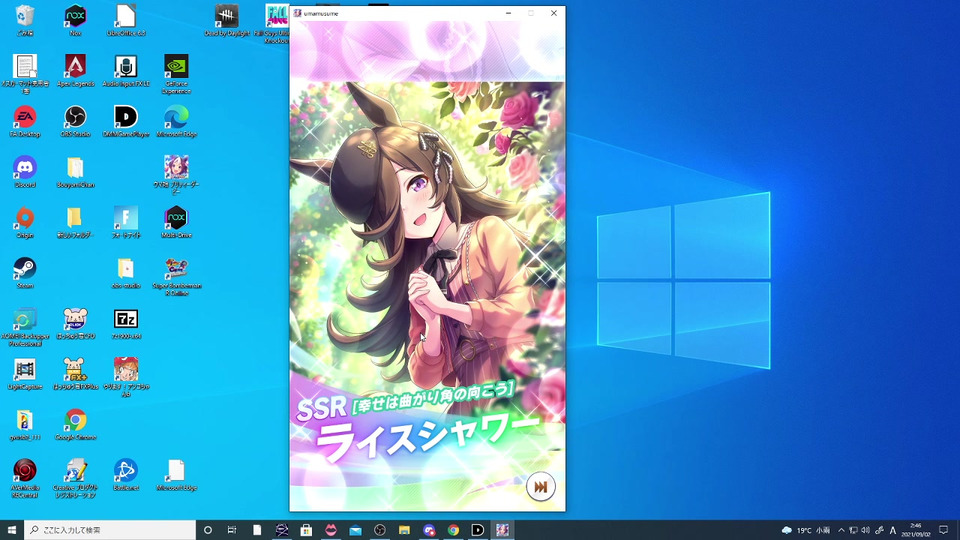Skip the gacha animation with fast-forward button

point(540,487)
